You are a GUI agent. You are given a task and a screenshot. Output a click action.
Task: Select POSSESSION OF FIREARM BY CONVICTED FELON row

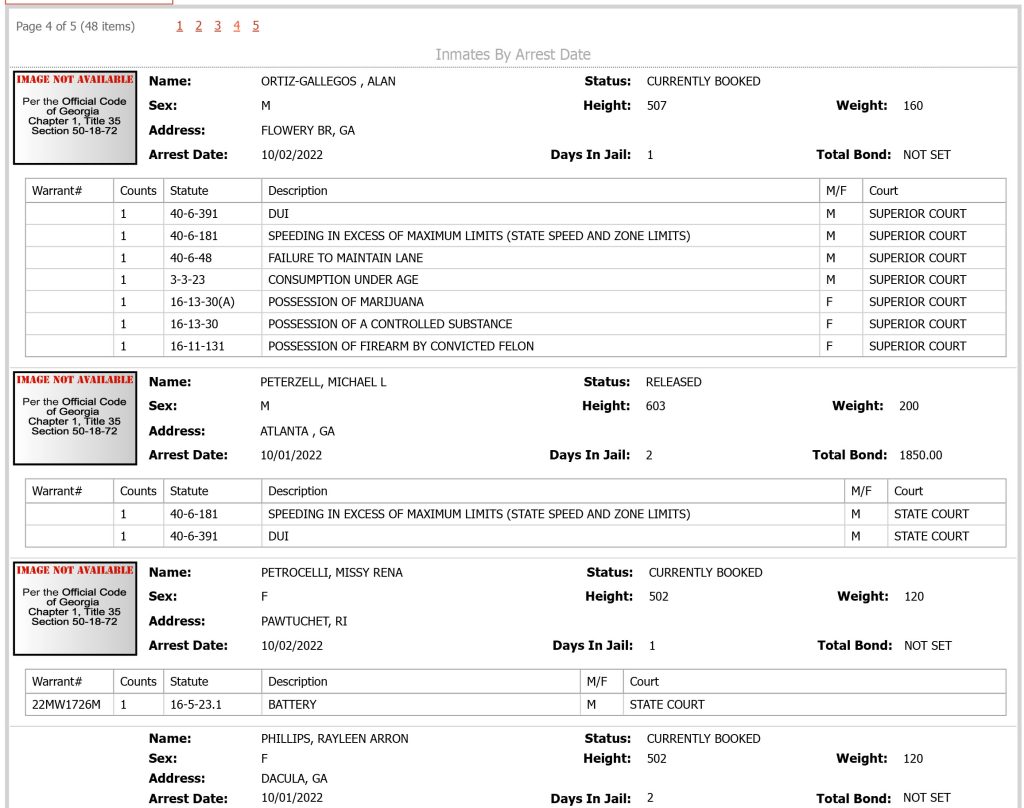pyautogui.click(x=515, y=346)
